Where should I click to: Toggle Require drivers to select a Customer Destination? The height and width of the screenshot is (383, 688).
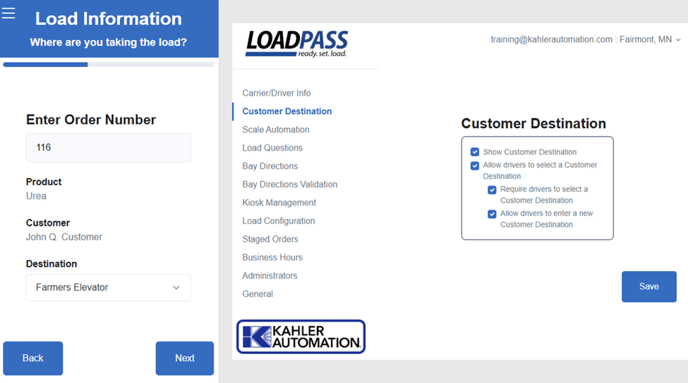pyautogui.click(x=492, y=190)
